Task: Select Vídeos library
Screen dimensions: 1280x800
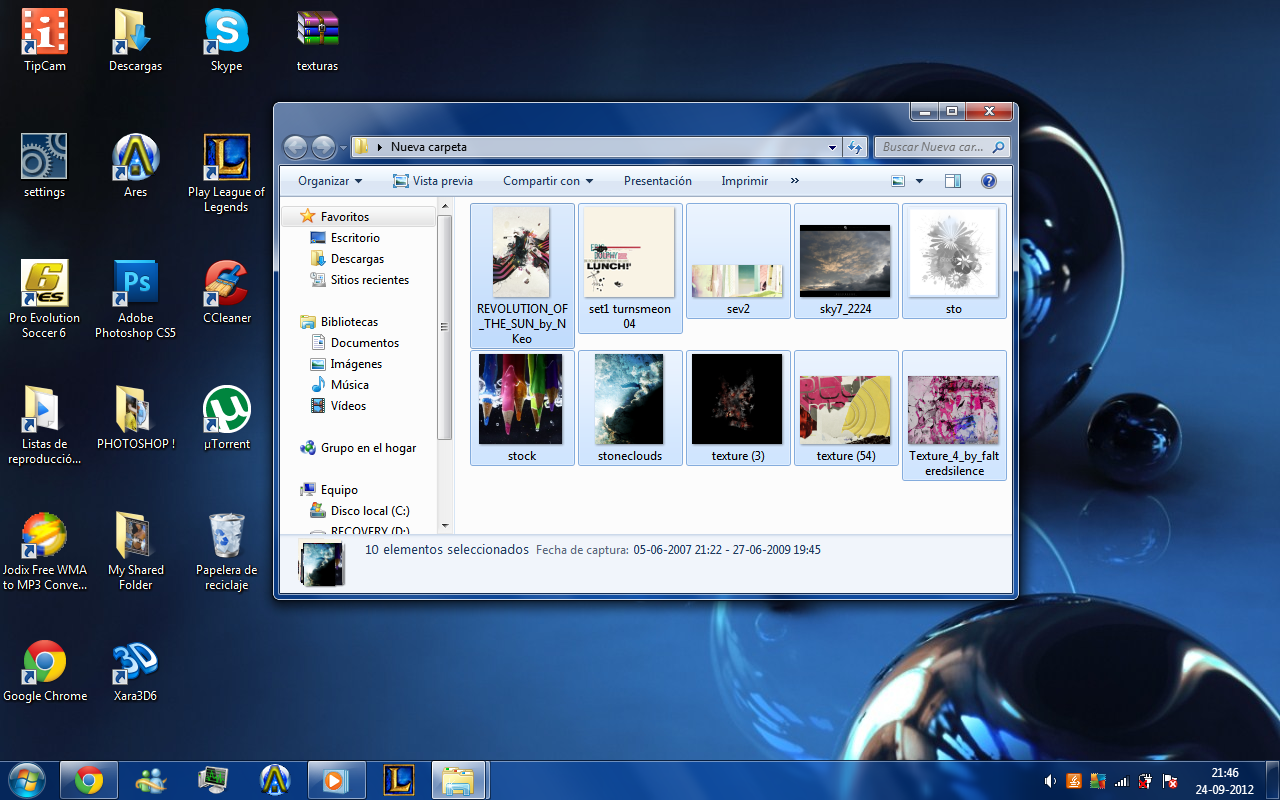Action: [348, 406]
